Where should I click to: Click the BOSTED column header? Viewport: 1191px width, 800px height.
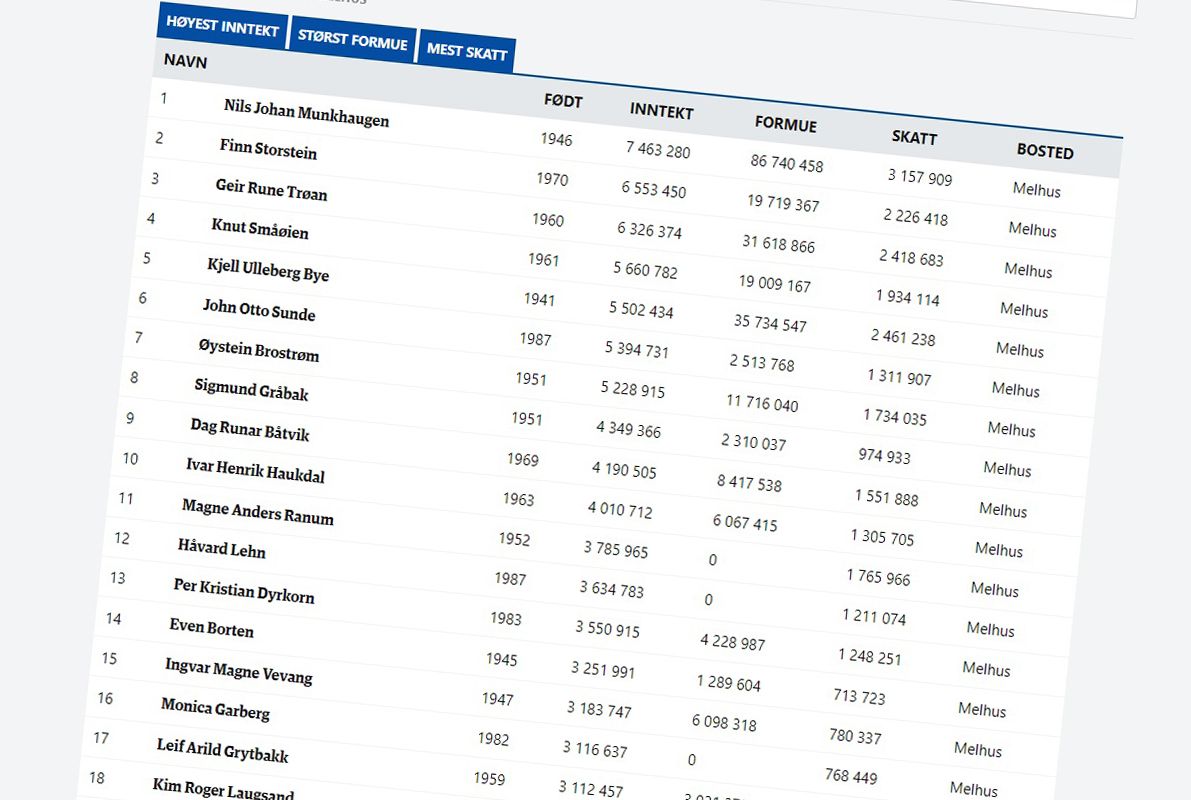tap(1045, 152)
